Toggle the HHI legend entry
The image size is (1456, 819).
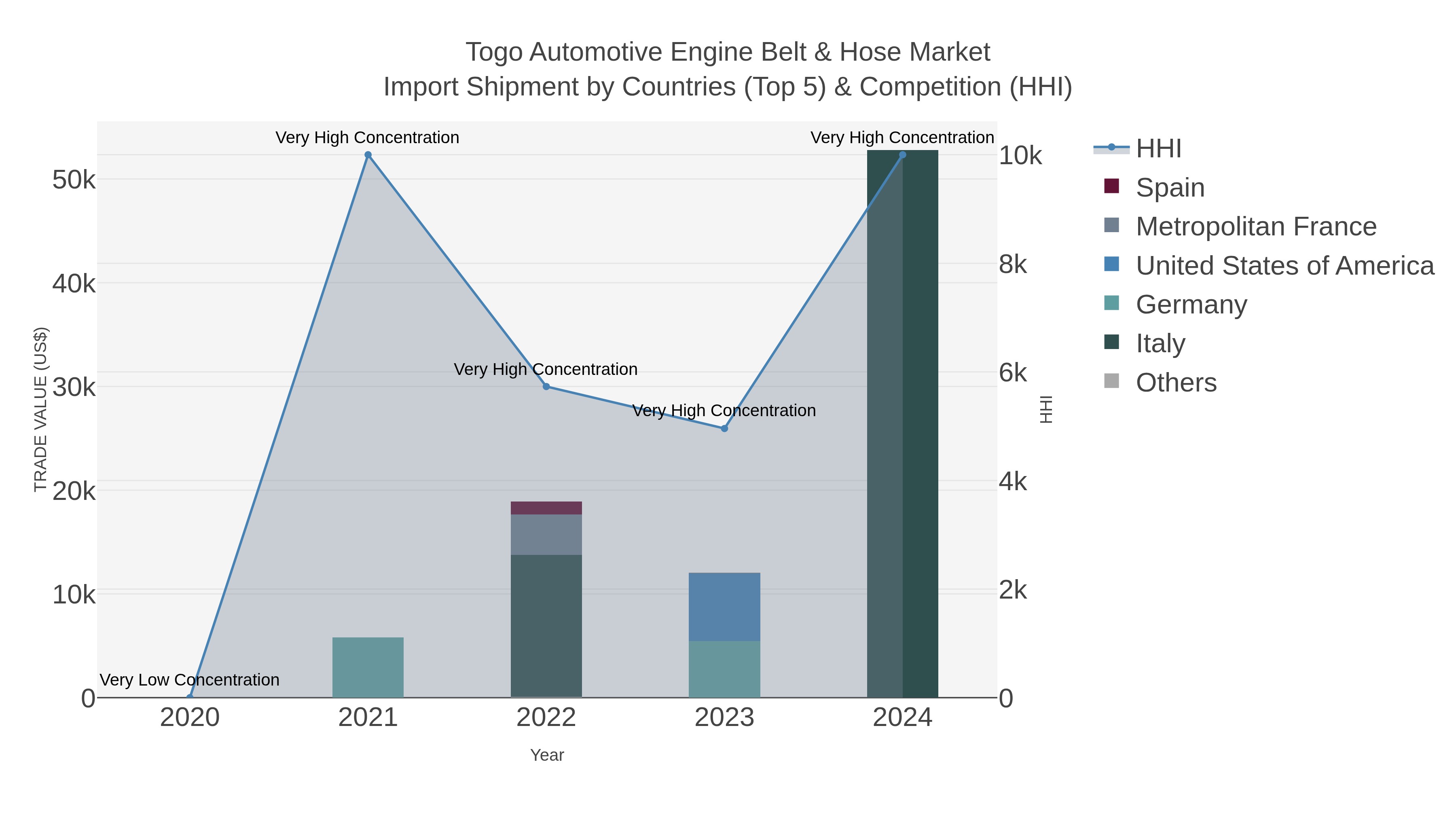tap(1138, 149)
